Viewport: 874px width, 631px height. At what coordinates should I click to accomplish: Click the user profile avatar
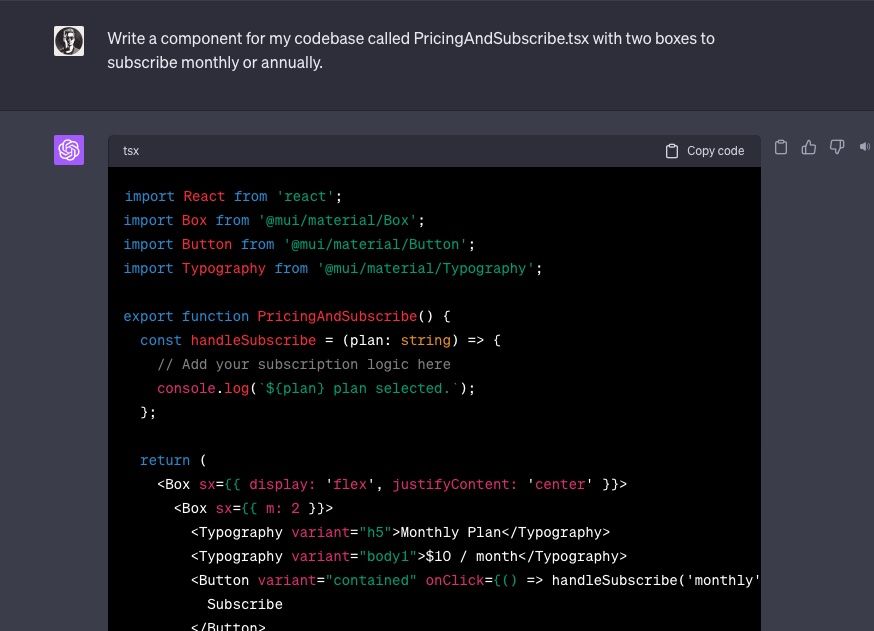point(69,41)
